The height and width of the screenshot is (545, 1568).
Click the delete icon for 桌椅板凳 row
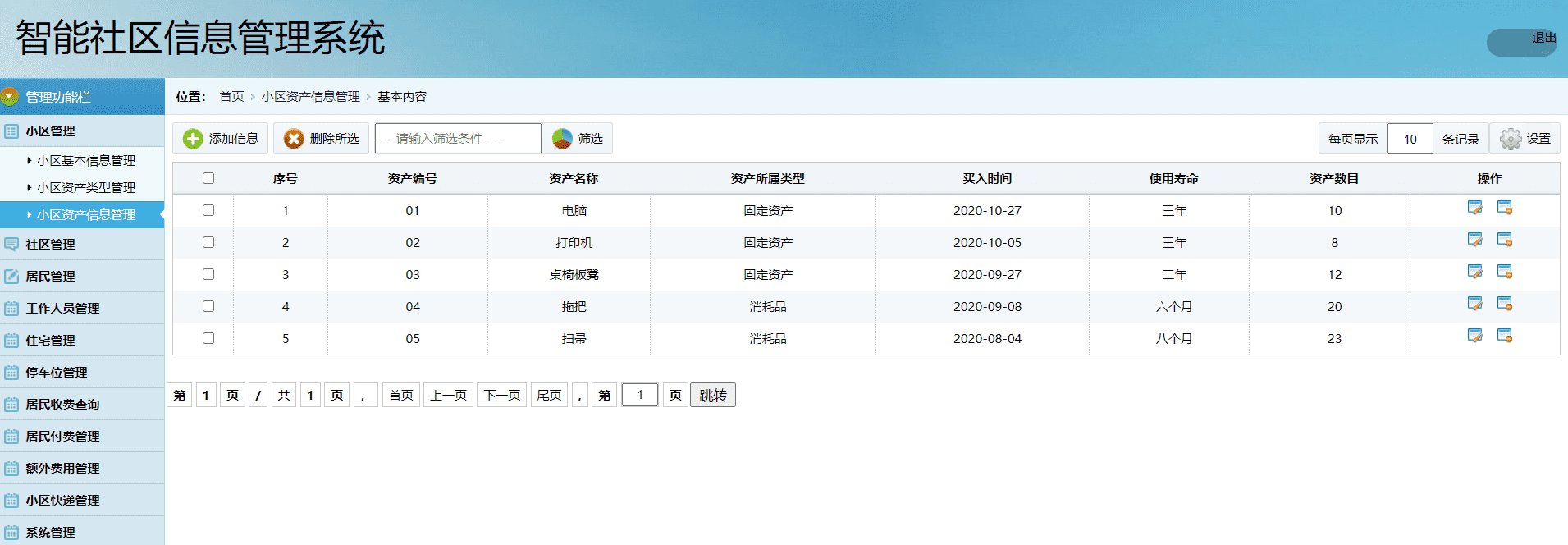pyautogui.click(x=1505, y=272)
